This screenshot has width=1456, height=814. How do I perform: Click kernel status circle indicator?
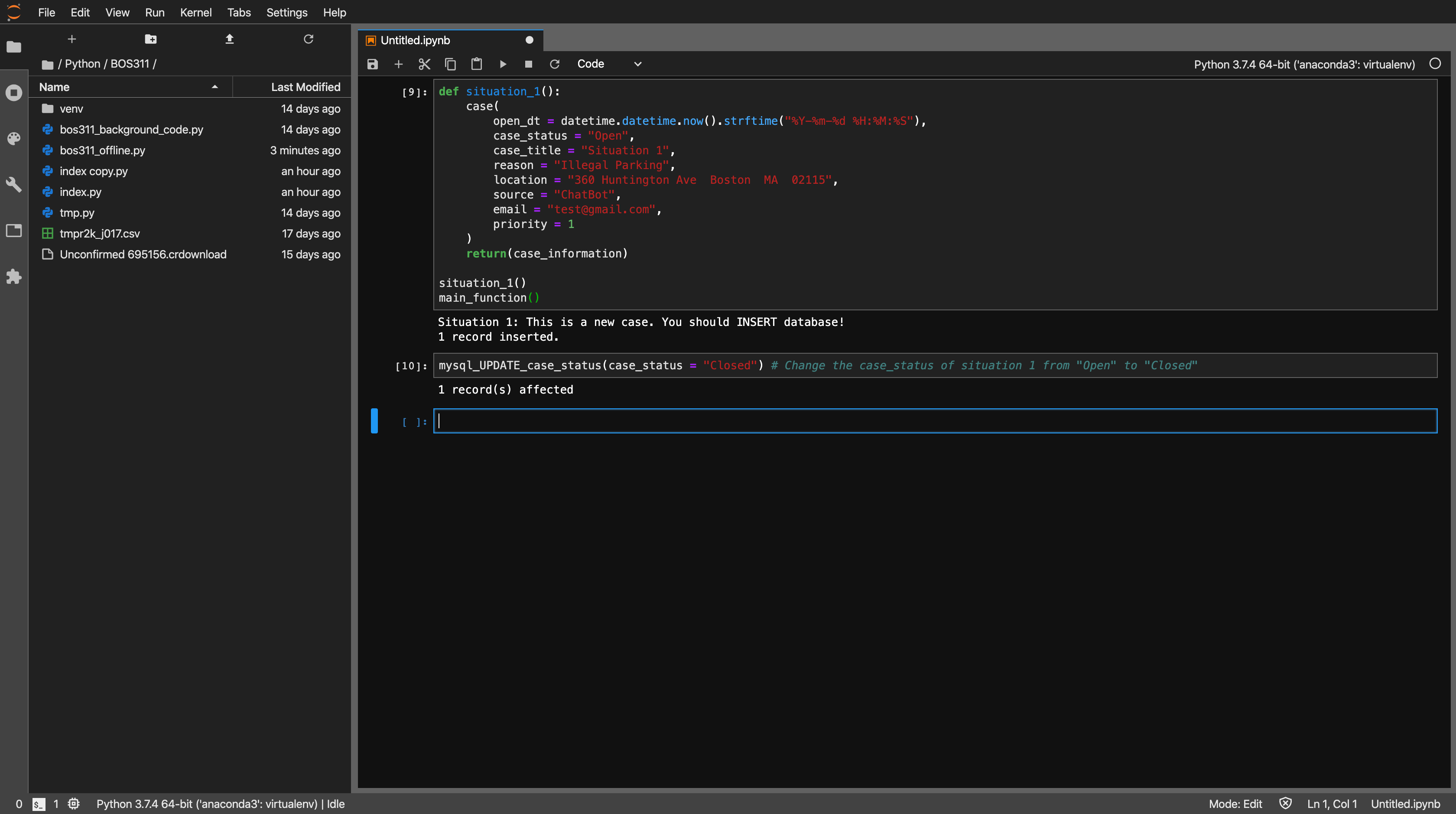click(x=1434, y=64)
